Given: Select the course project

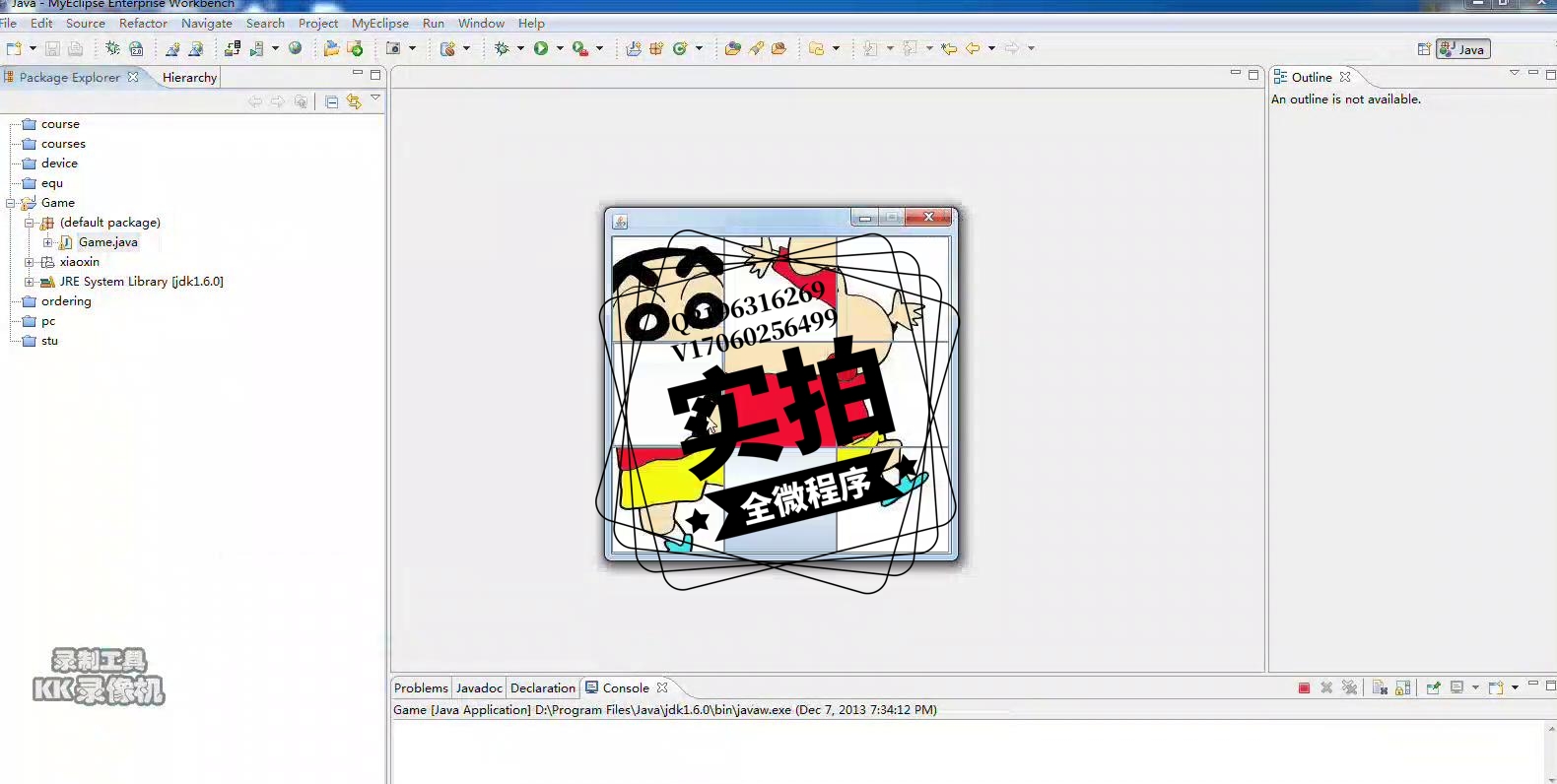Looking at the screenshot, I should [x=60, y=124].
